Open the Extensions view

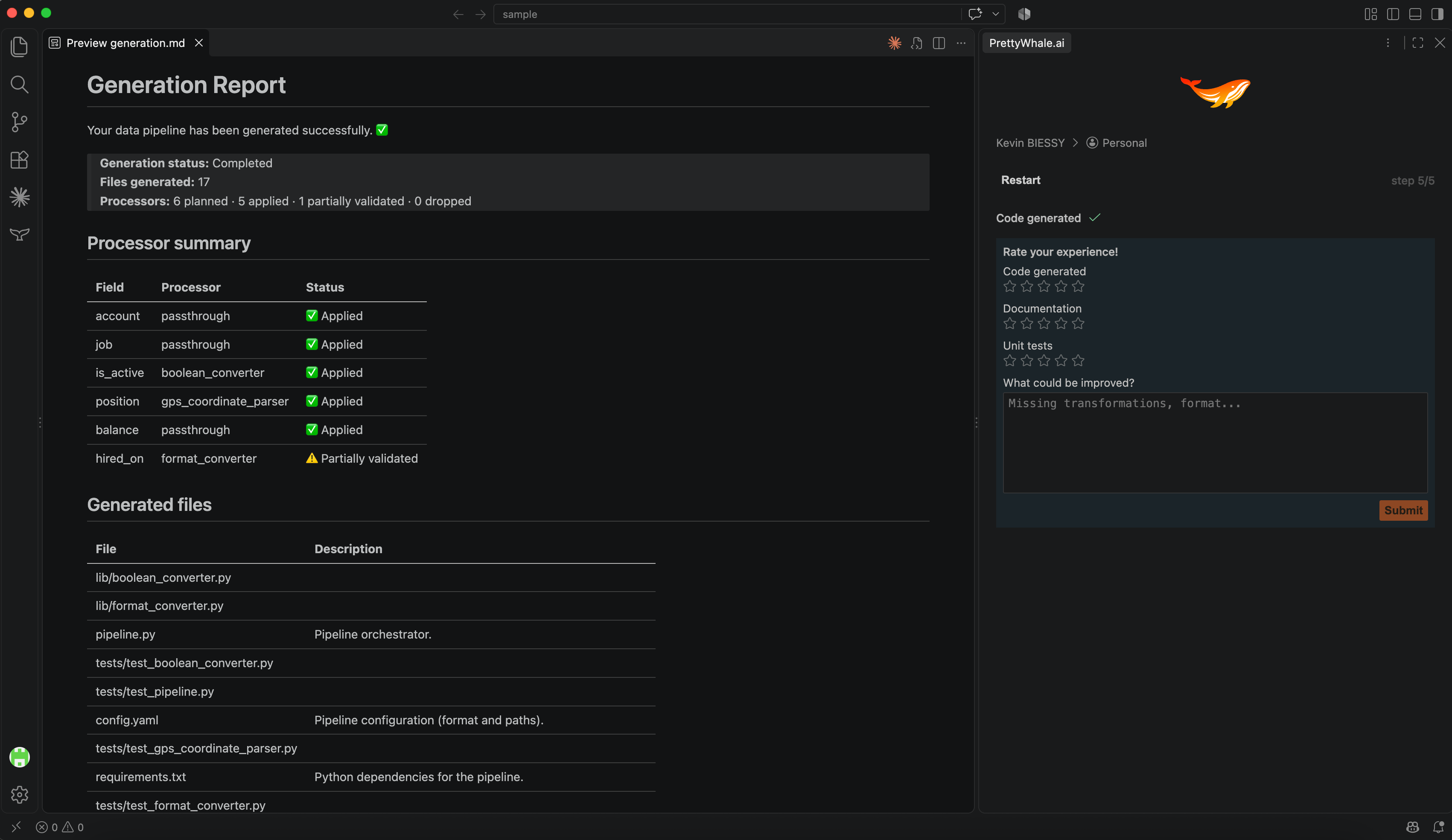point(20,160)
